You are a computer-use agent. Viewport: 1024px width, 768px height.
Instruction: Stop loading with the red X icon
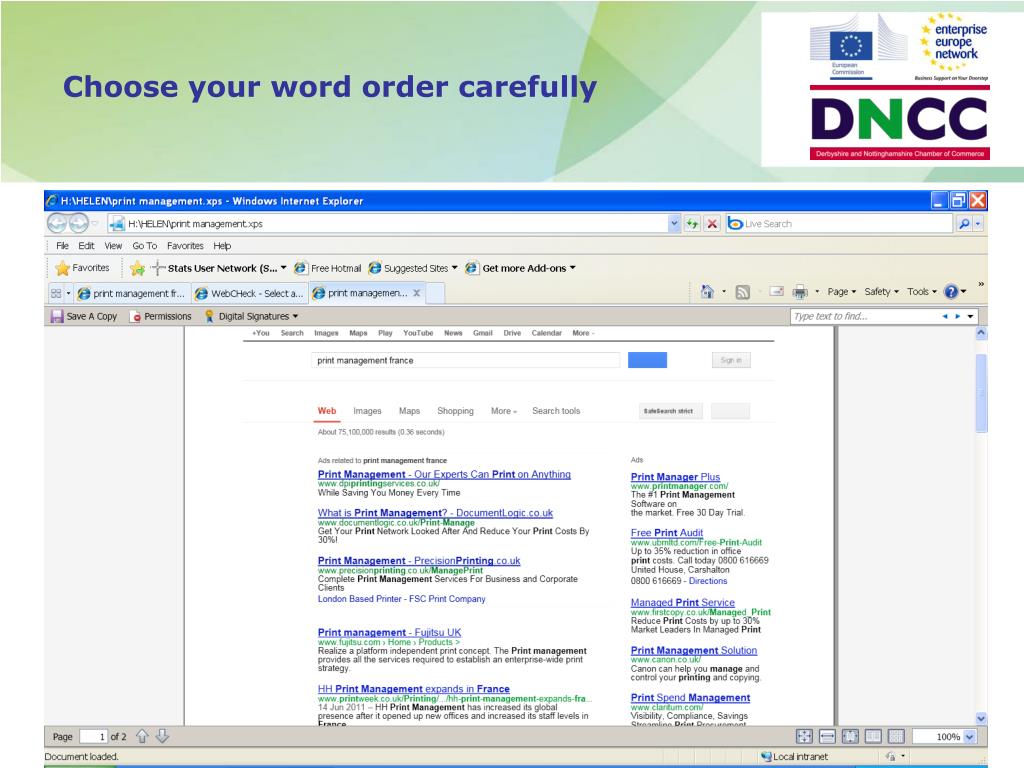712,223
